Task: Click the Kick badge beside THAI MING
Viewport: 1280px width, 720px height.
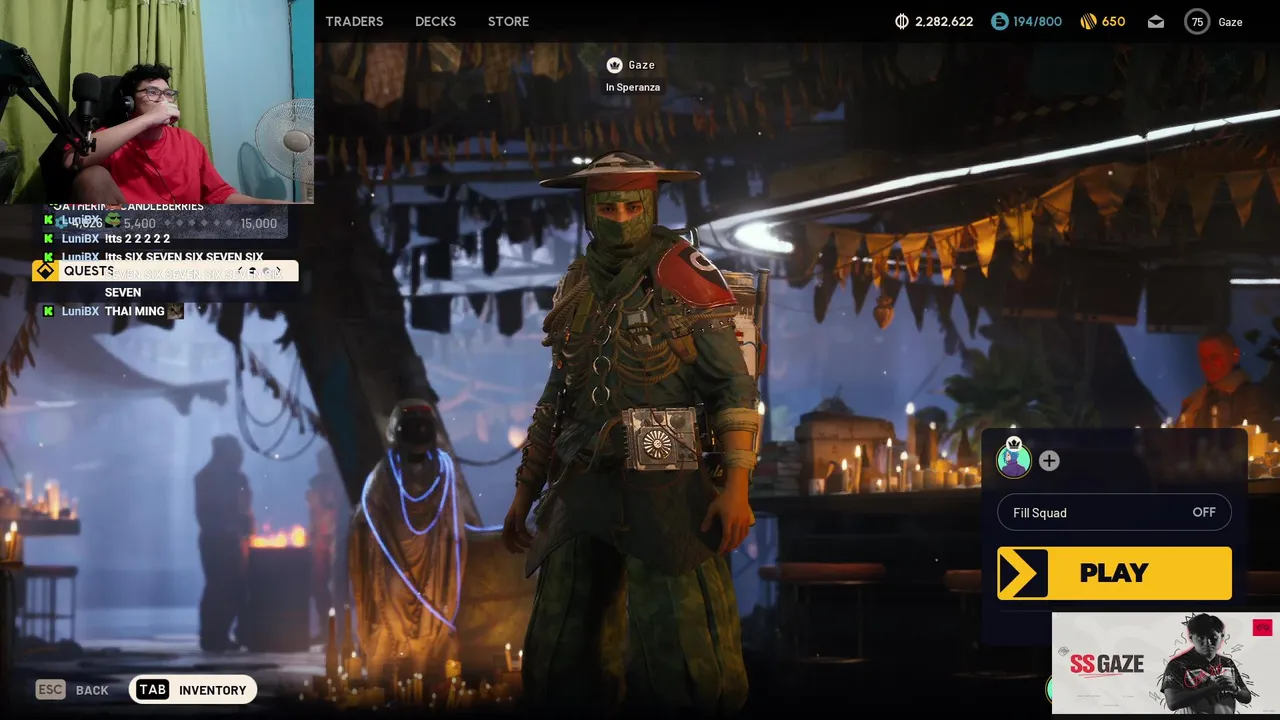Action: click(x=48, y=311)
